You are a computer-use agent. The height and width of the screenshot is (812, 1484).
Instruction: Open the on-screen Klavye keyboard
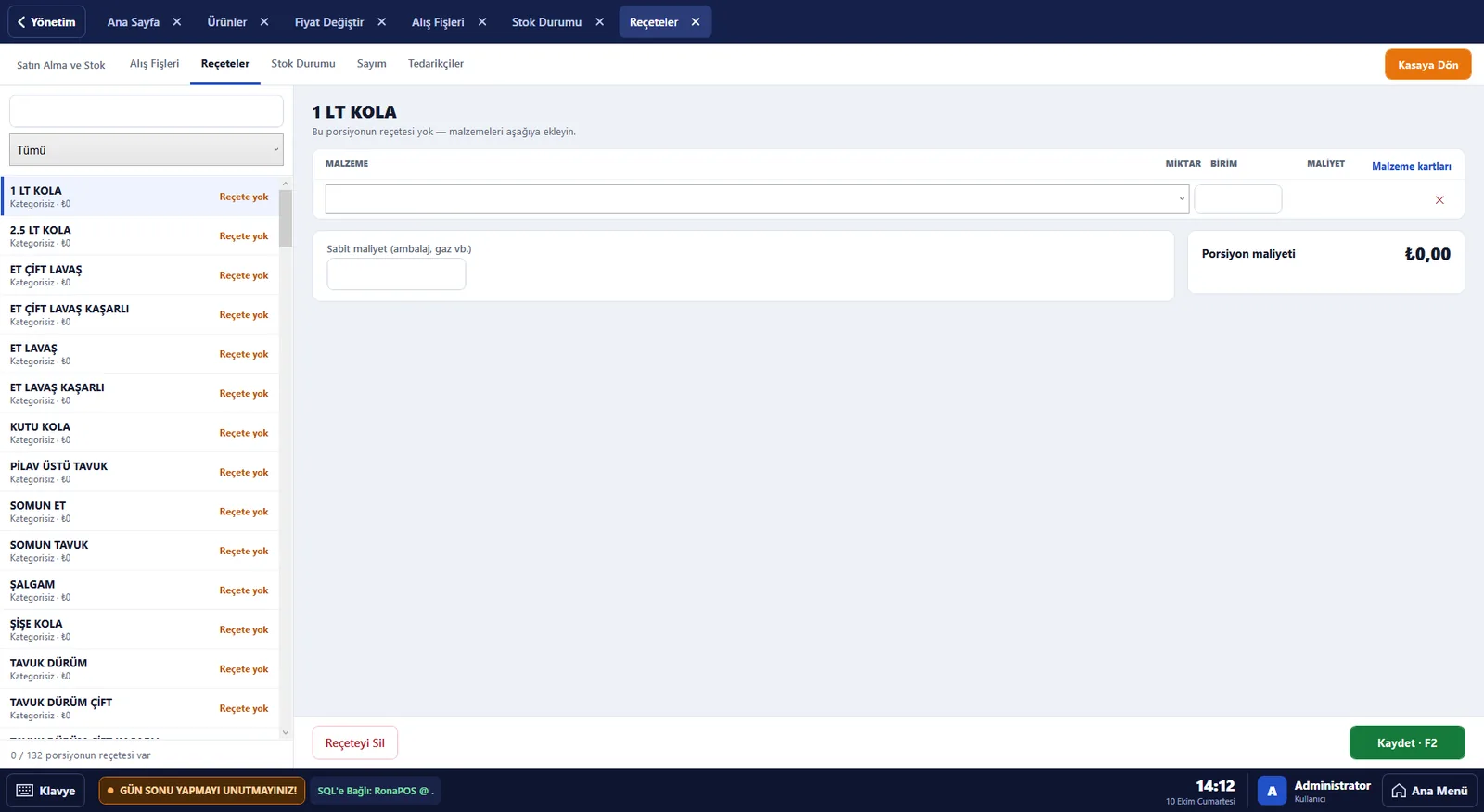click(46, 791)
